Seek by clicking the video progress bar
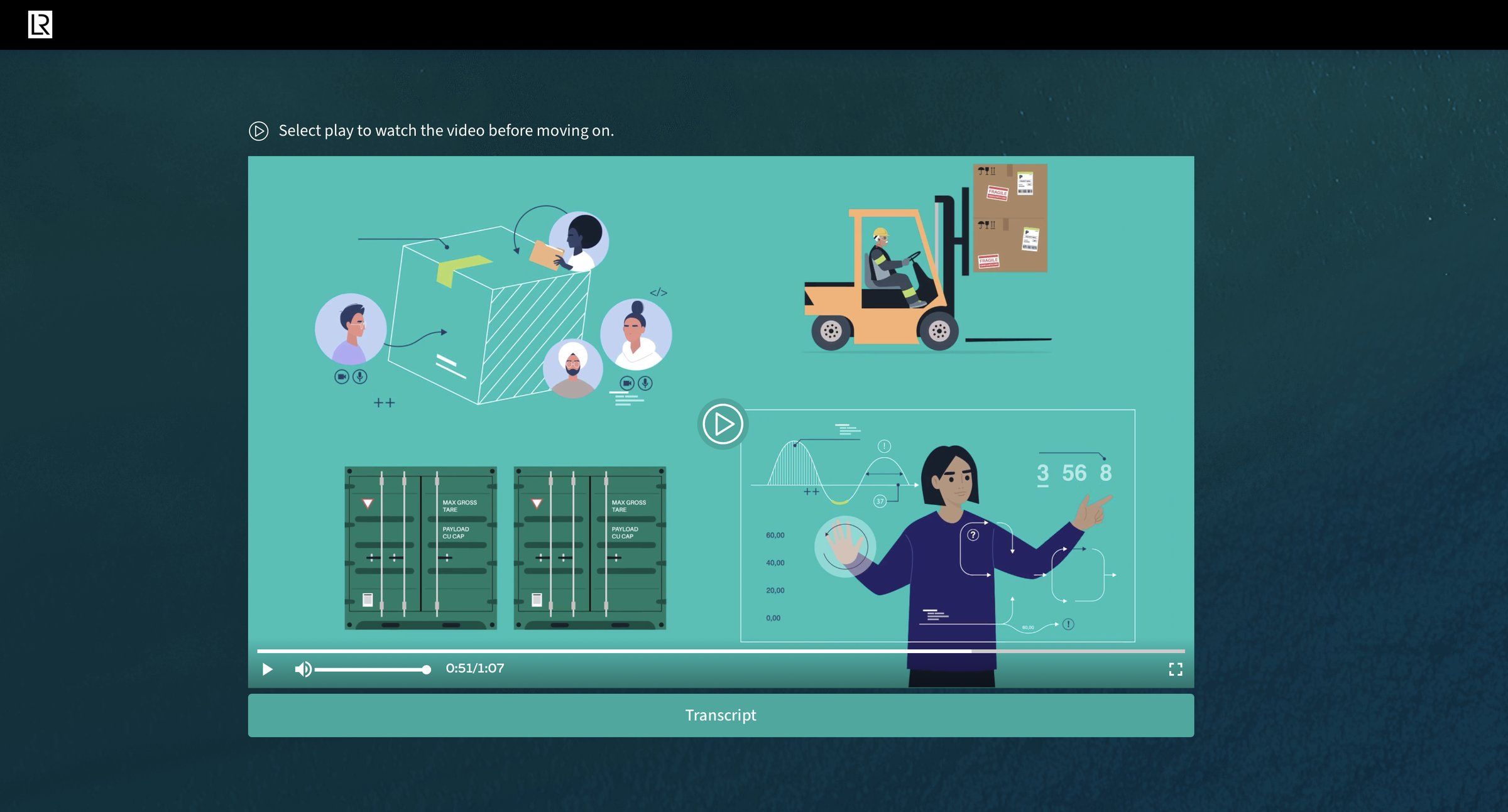The width and height of the screenshot is (1508, 812). click(721, 651)
